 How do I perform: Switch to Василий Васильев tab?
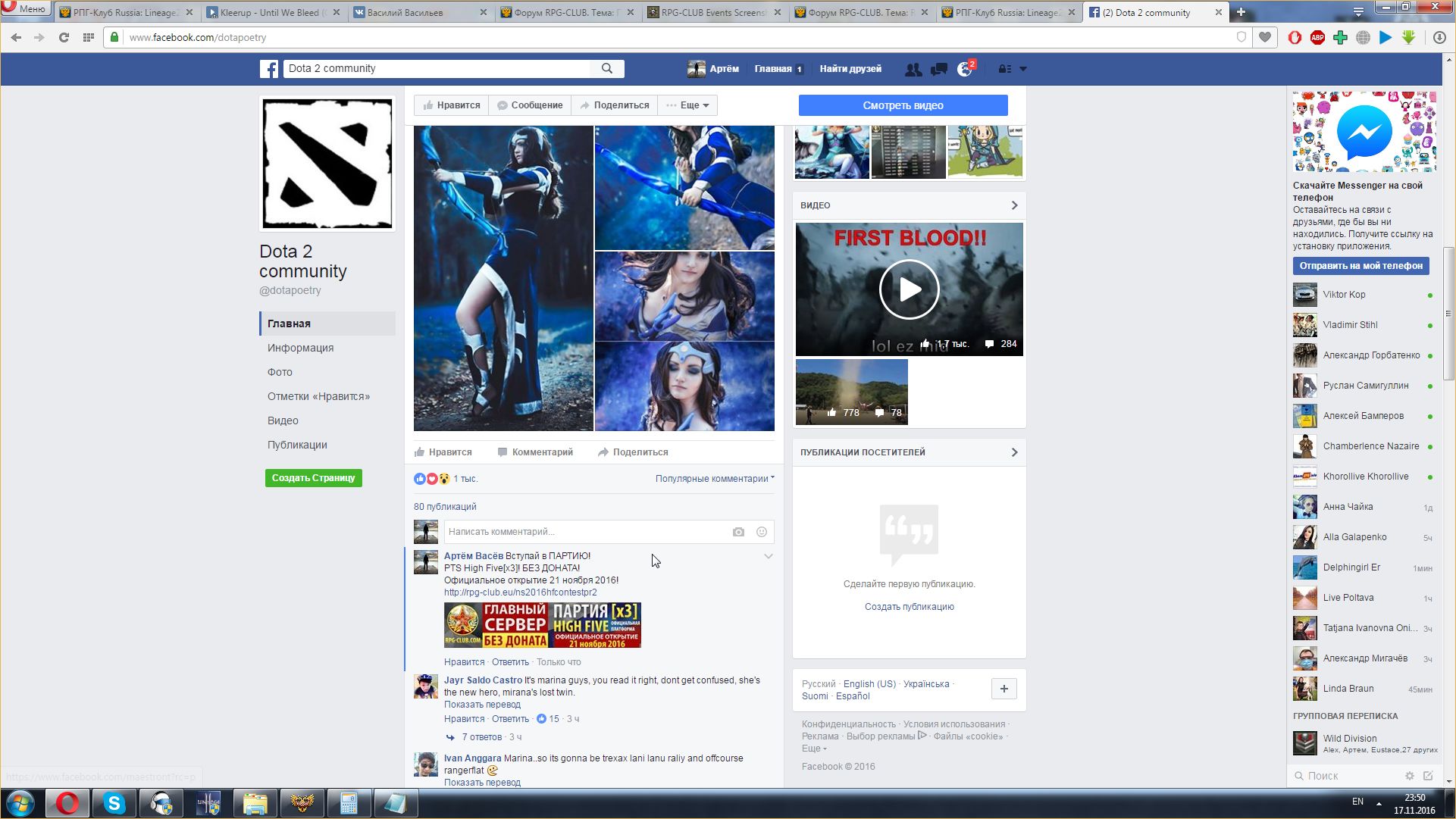tap(421, 12)
